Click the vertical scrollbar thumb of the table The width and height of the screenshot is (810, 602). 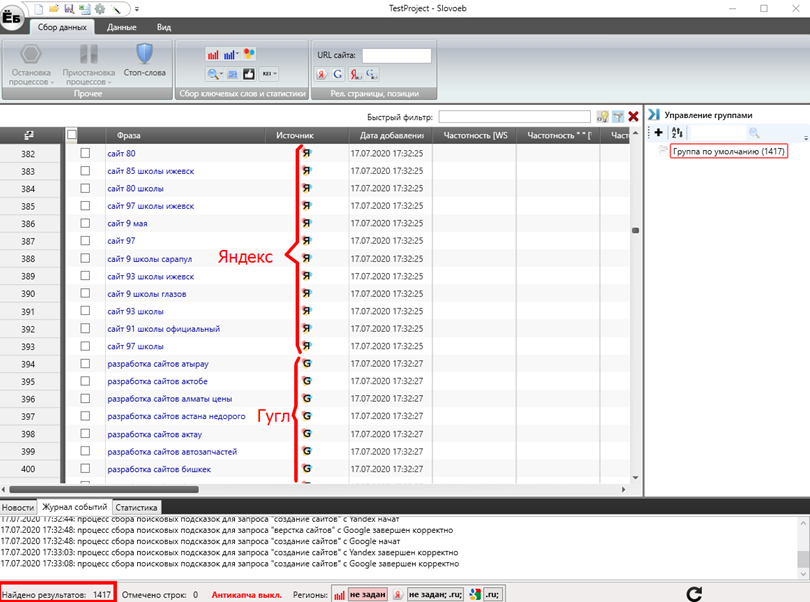pos(635,230)
